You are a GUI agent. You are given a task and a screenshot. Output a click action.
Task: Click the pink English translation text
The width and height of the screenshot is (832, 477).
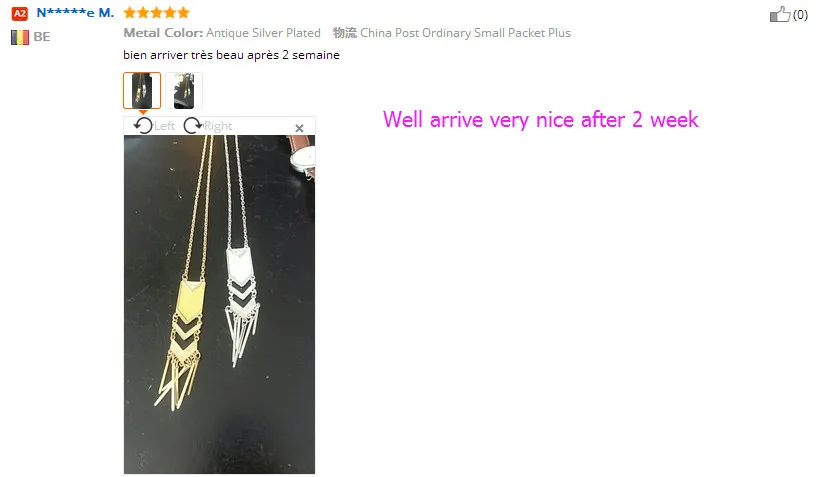tap(541, 119)
